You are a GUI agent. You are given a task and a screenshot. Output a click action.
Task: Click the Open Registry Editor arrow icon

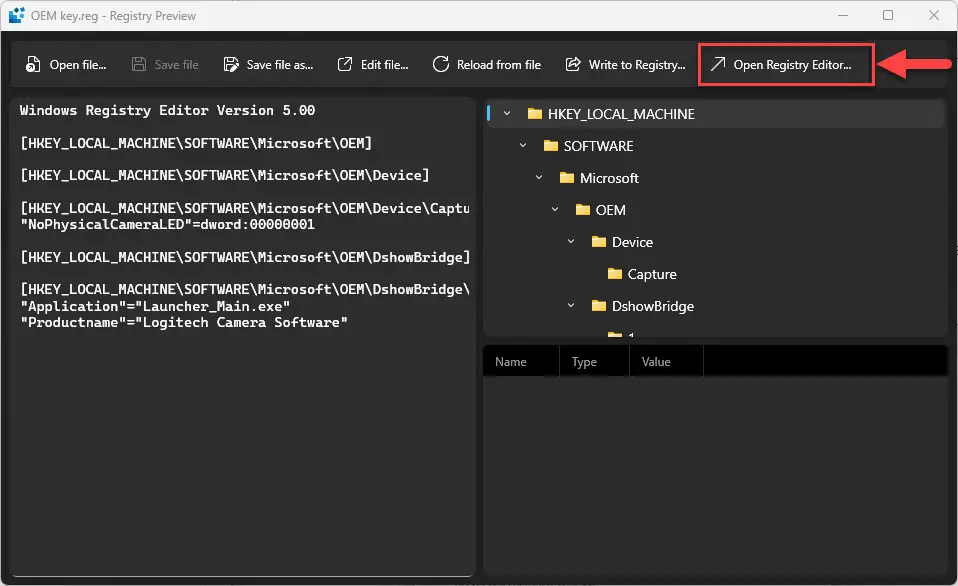[x=718, y=64]
